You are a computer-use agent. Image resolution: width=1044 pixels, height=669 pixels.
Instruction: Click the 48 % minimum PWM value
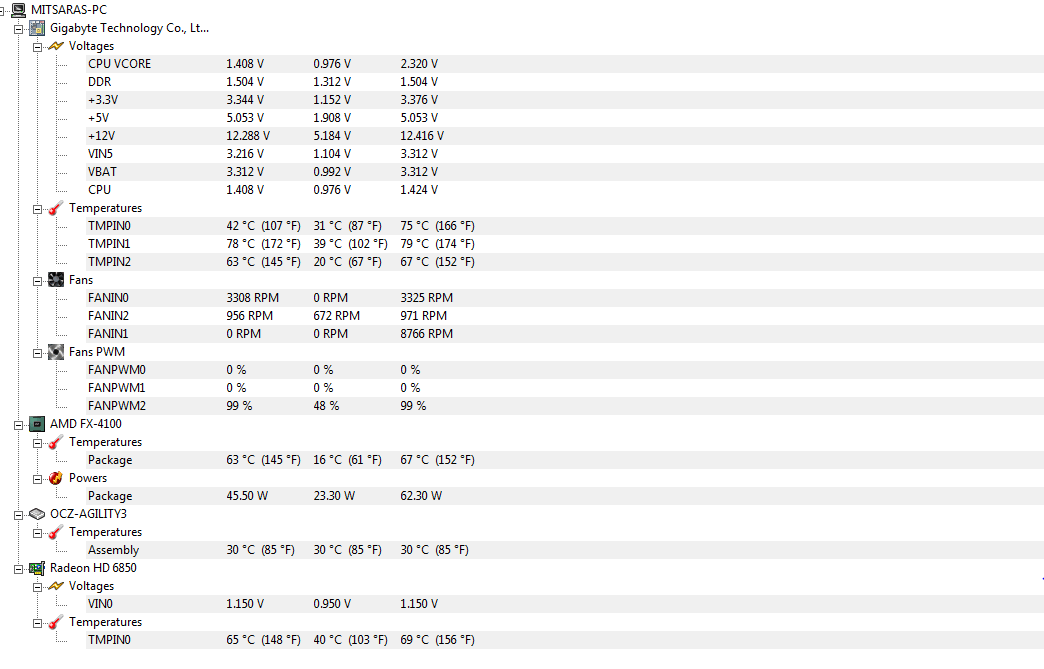pos(326,405)
